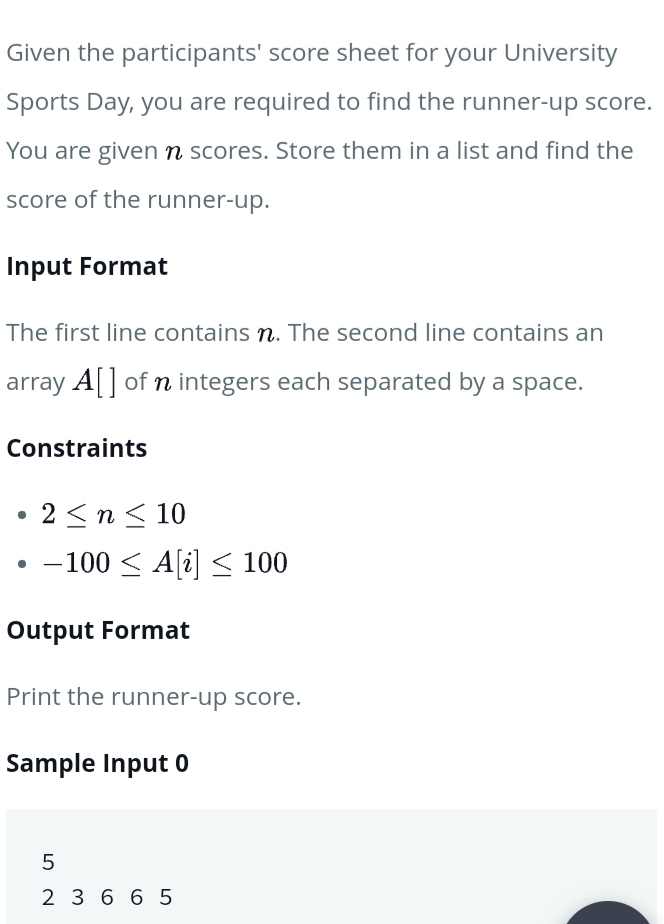Screen dimensions: 664x924
Task: Click the phrase 'integers each separated by a space'
Action: tap(380, 382)
